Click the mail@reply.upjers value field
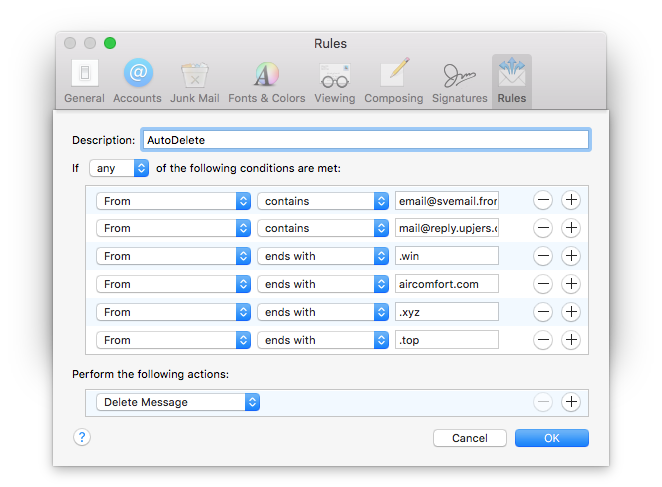The width and height of the screenshot is (662, 487). click(x=447, y=228)
